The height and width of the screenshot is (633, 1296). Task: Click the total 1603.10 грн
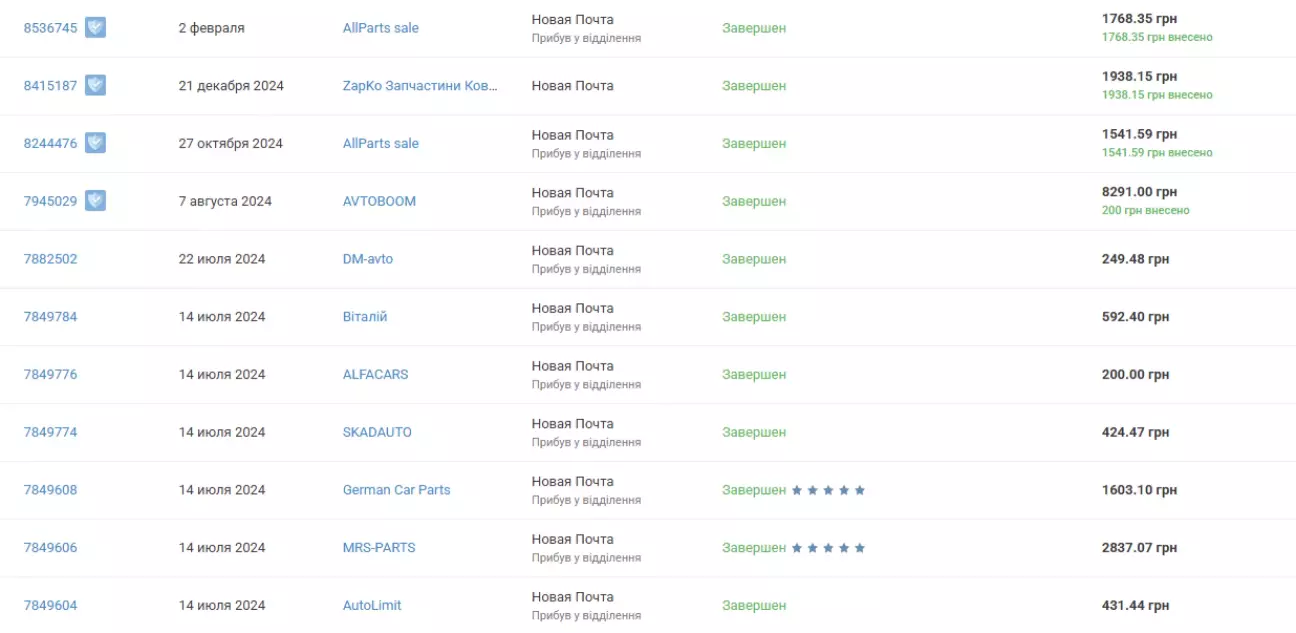(x=1139, y=490)
